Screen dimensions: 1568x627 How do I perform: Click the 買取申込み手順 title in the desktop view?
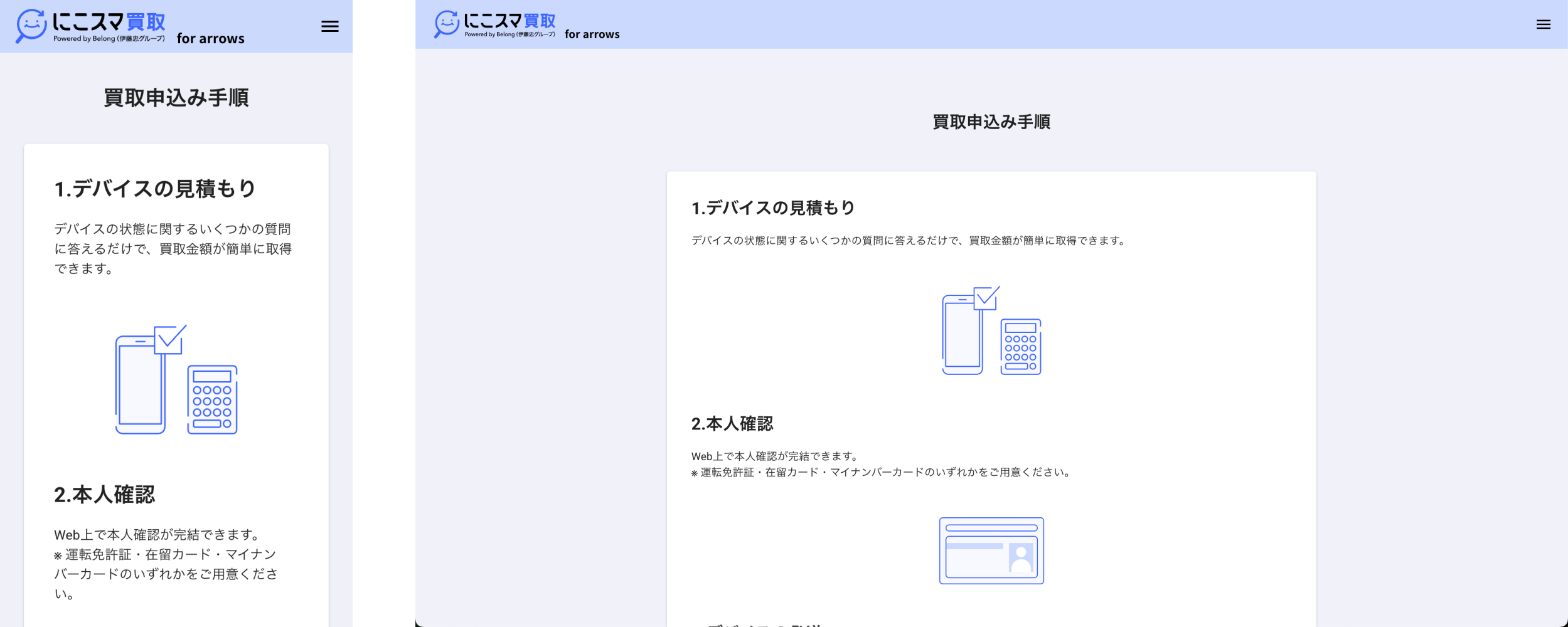(991, 122)
